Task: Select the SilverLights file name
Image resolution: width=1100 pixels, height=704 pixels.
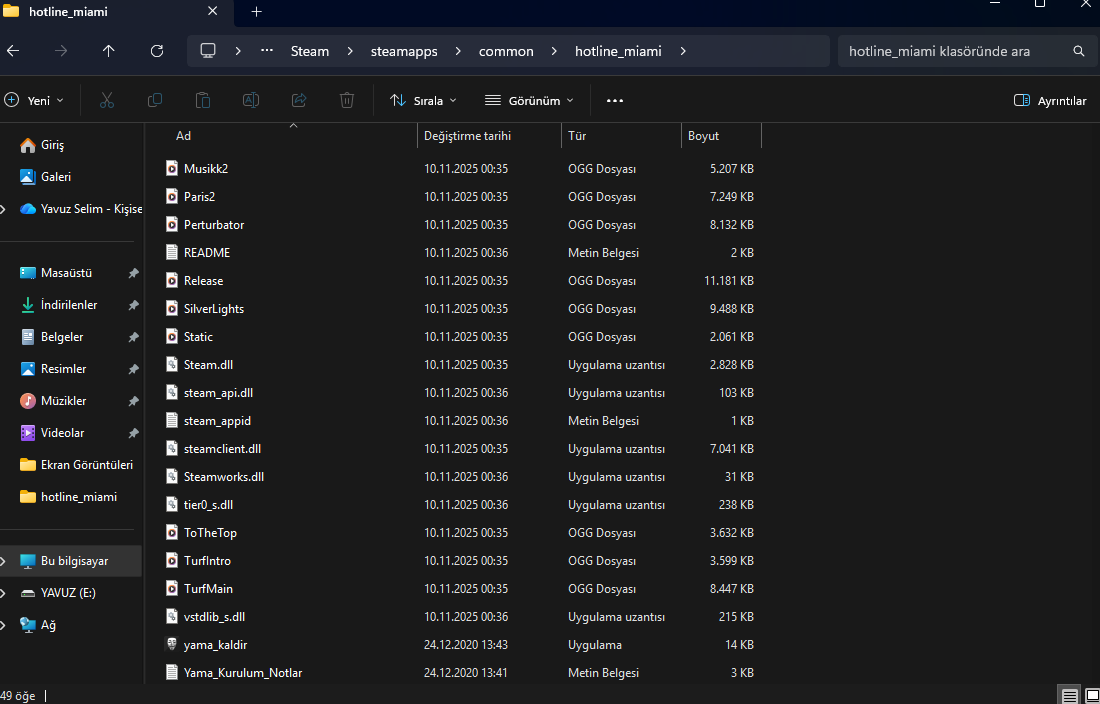Action: point(214,309)
